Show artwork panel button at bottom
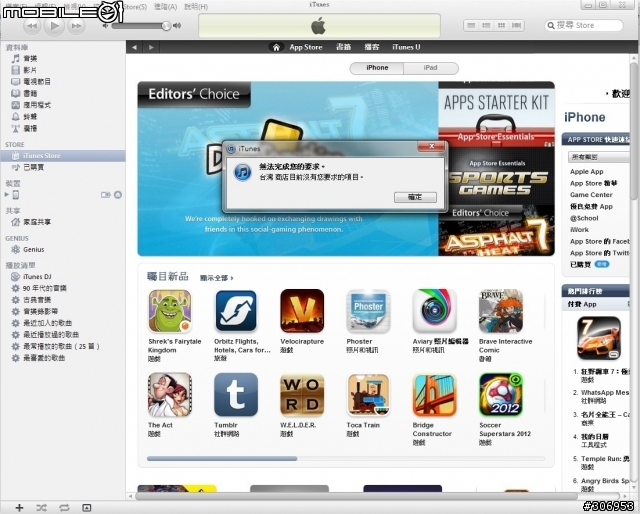Image resolution: width=640 pixels, height=514 pixels. click(x=87, y=507)
